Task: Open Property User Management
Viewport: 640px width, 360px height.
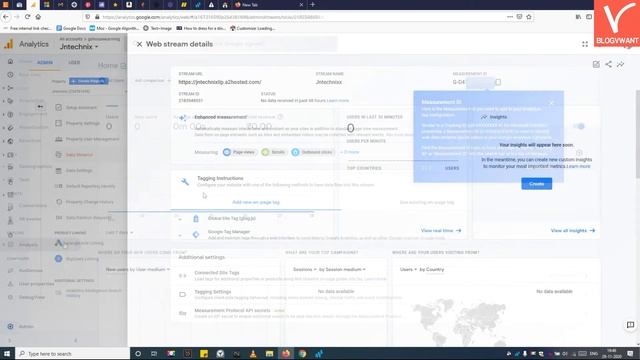Action: pos(92,139)
